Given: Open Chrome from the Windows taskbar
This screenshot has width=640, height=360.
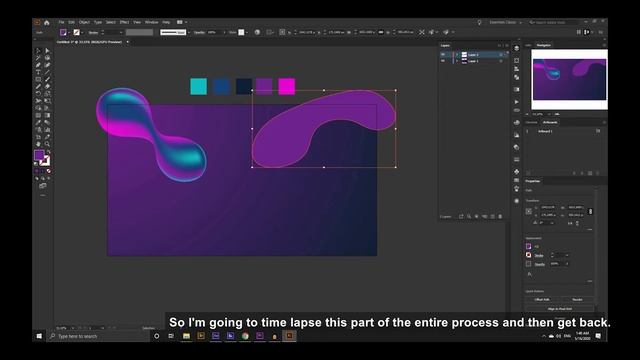Looking at the screenshot, I should click(245, 336).
